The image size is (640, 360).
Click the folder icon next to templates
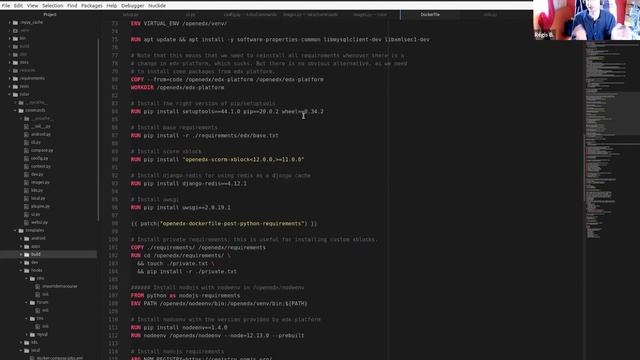pyautogui.click(x=21, y=230)
